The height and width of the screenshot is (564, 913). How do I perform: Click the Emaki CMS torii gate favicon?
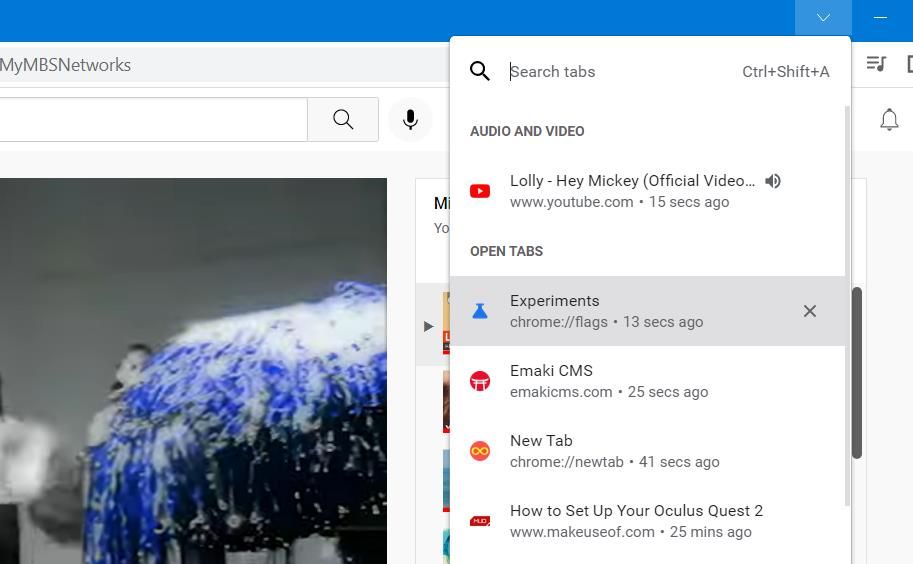(x=480, y=381)
